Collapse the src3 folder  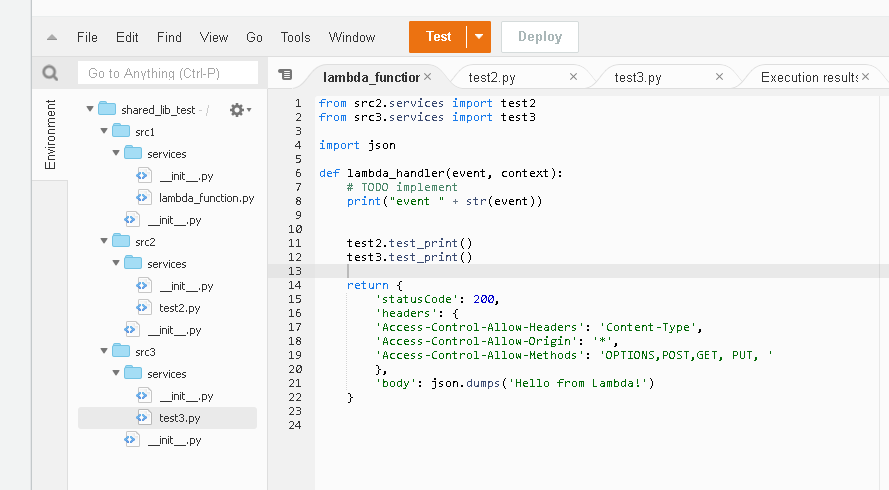(x=102, y=352)
